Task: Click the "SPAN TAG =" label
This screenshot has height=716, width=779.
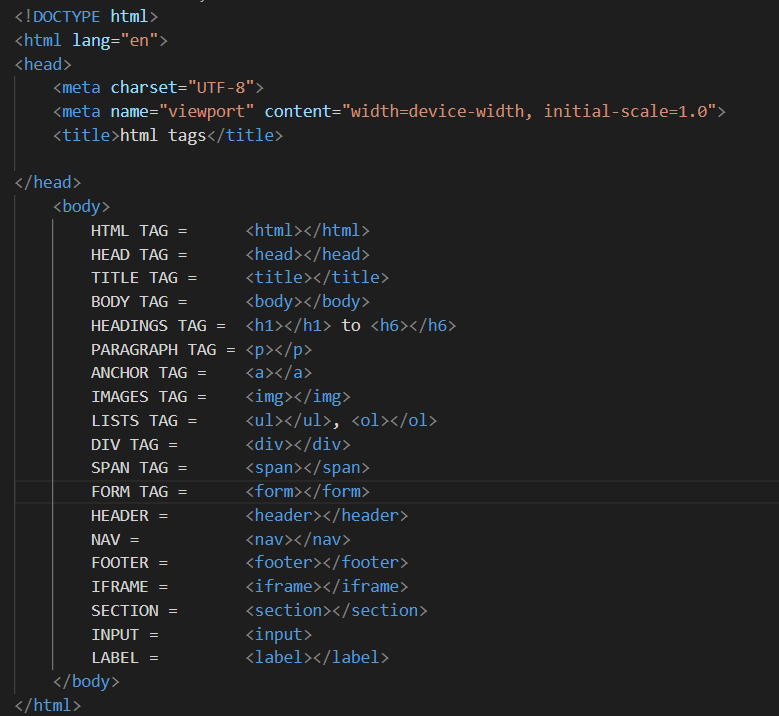Action: click(x=139, y=468)
